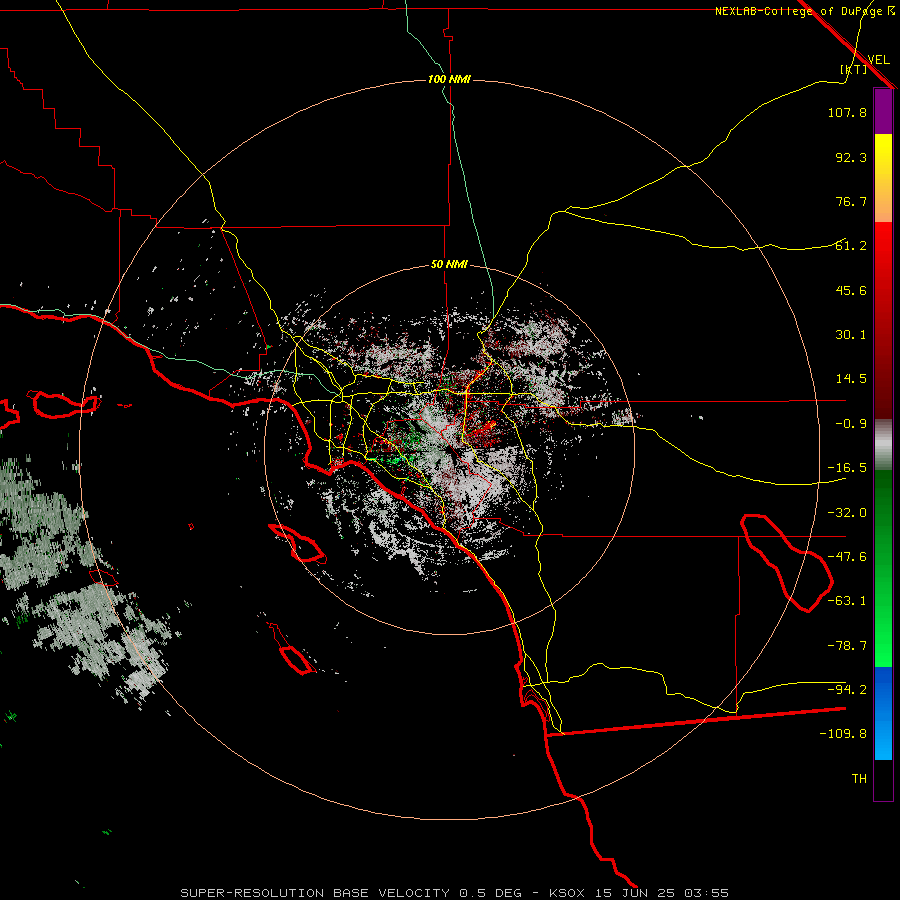900x900 pixels.
Task: Pick the purple segment of the color bar
Action: [883, 112]
